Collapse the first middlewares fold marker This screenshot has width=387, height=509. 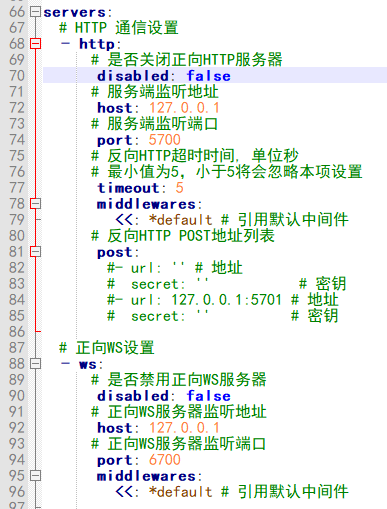[x=35, y=204]
